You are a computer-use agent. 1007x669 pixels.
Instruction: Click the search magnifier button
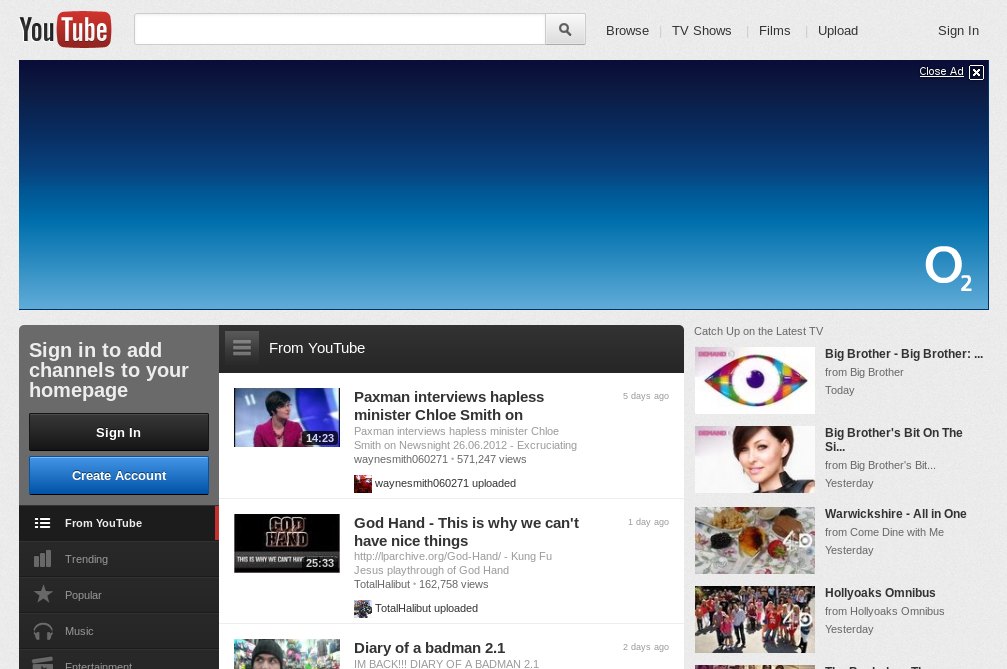[565, 30]
